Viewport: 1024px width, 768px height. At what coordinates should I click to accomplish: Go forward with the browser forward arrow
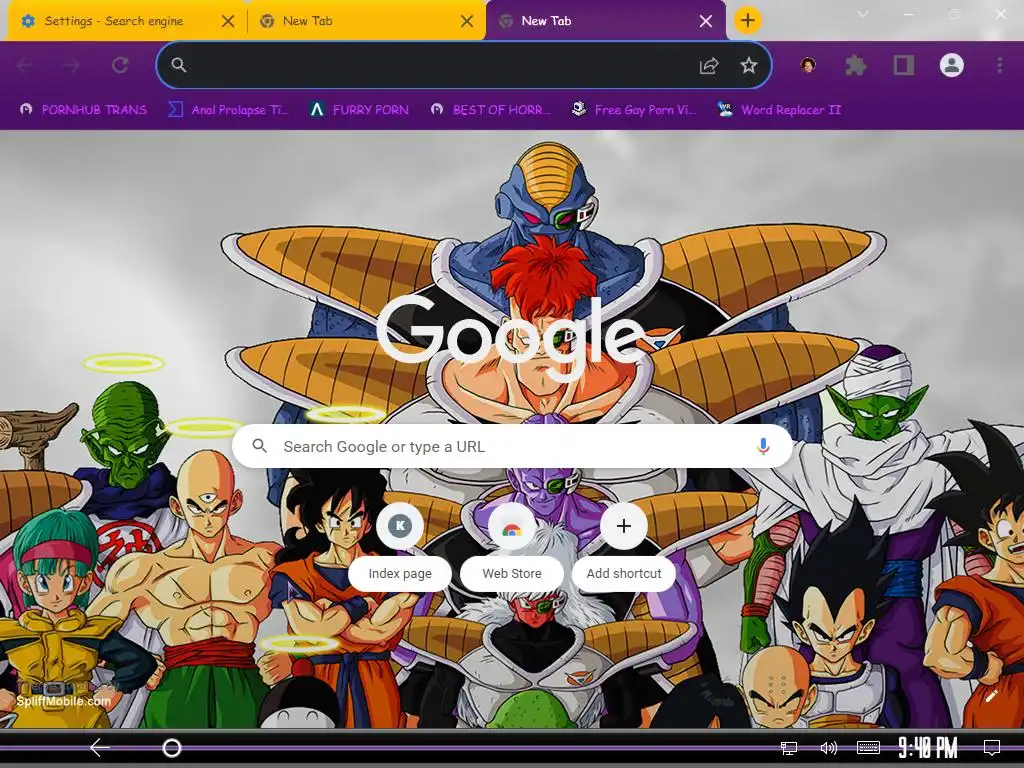tap(72, 65)
